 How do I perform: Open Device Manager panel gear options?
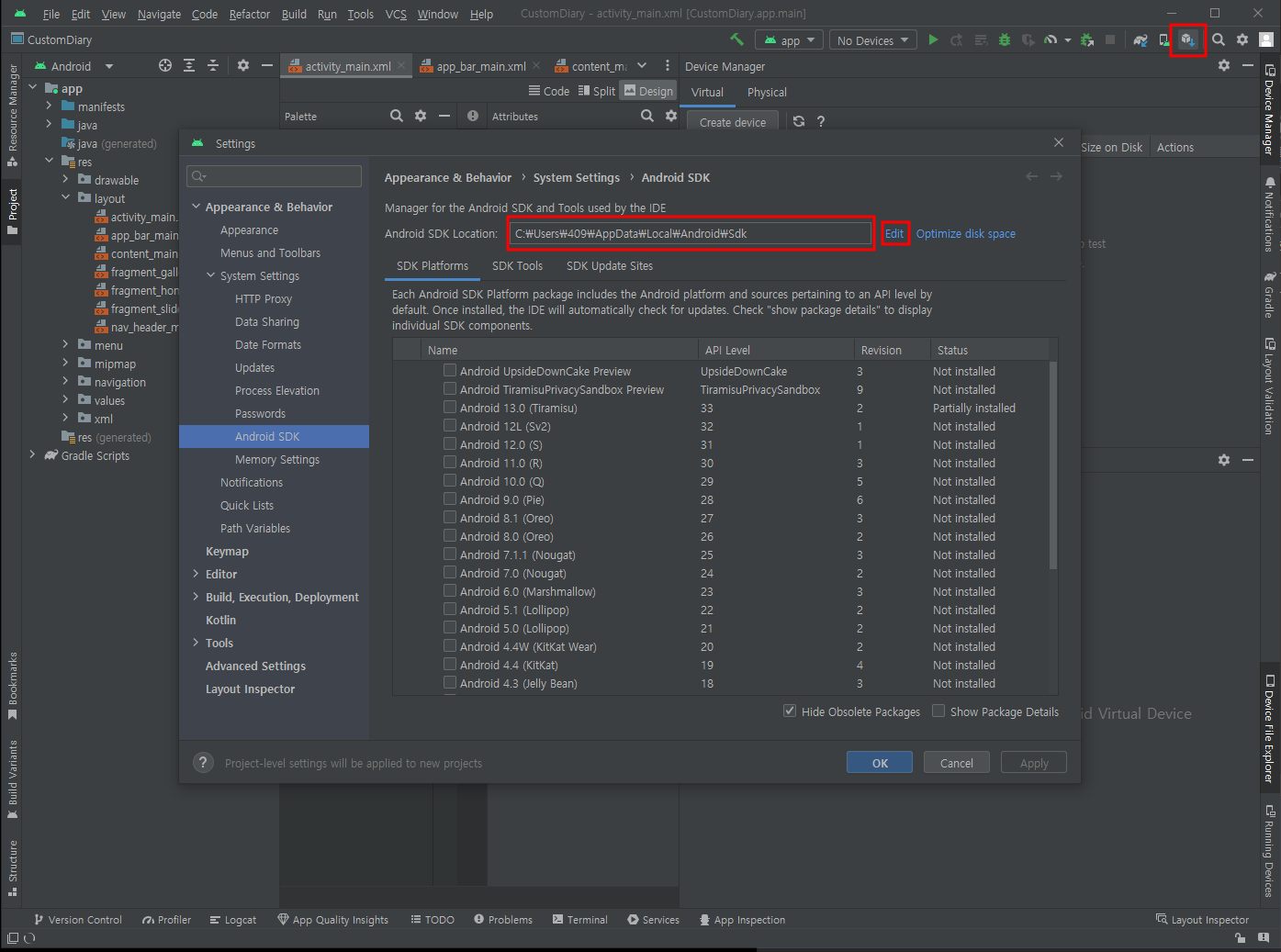1224,65
